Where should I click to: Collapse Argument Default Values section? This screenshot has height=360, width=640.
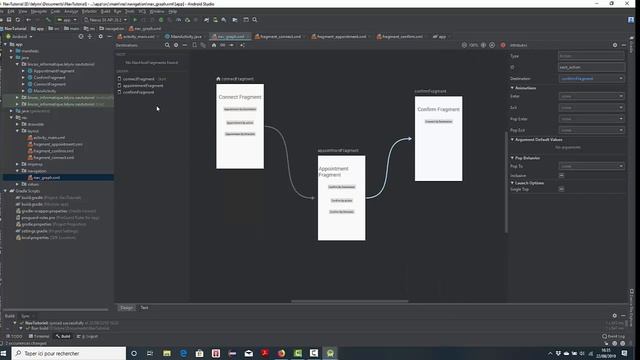coord(512,140)
